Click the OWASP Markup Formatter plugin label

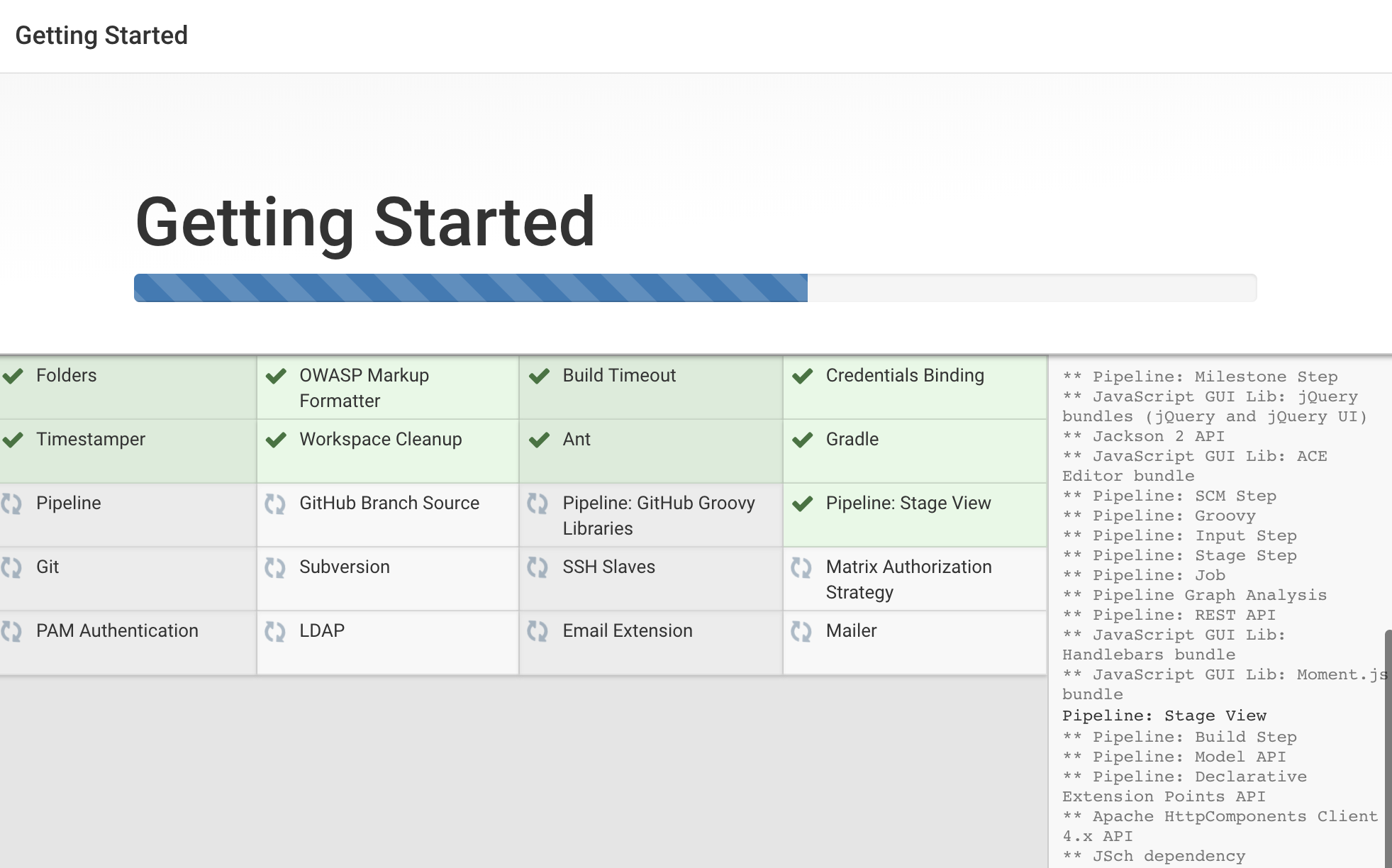pyautogui.click(x=364, y=388)
